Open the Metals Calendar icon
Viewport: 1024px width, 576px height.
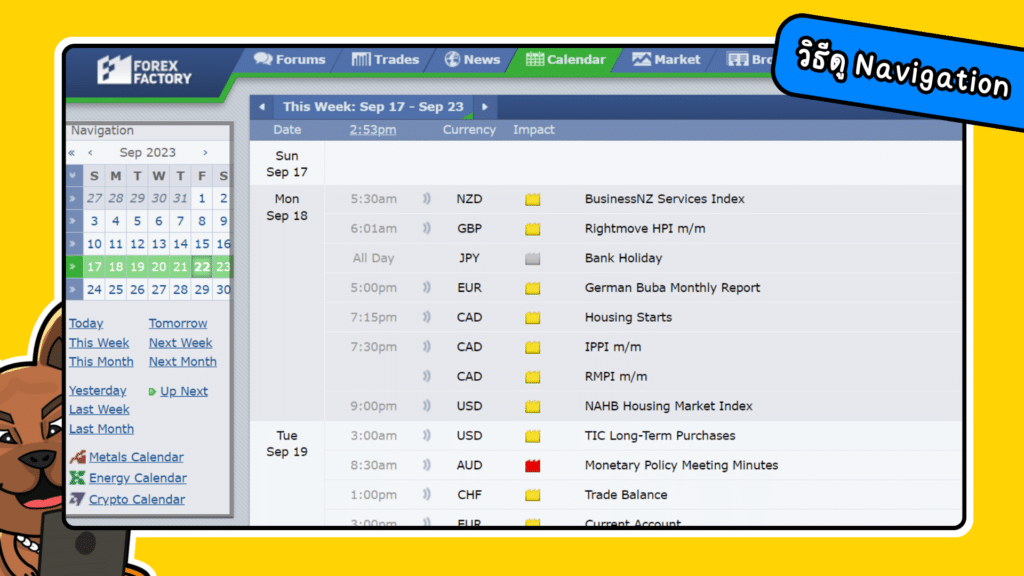77,456
